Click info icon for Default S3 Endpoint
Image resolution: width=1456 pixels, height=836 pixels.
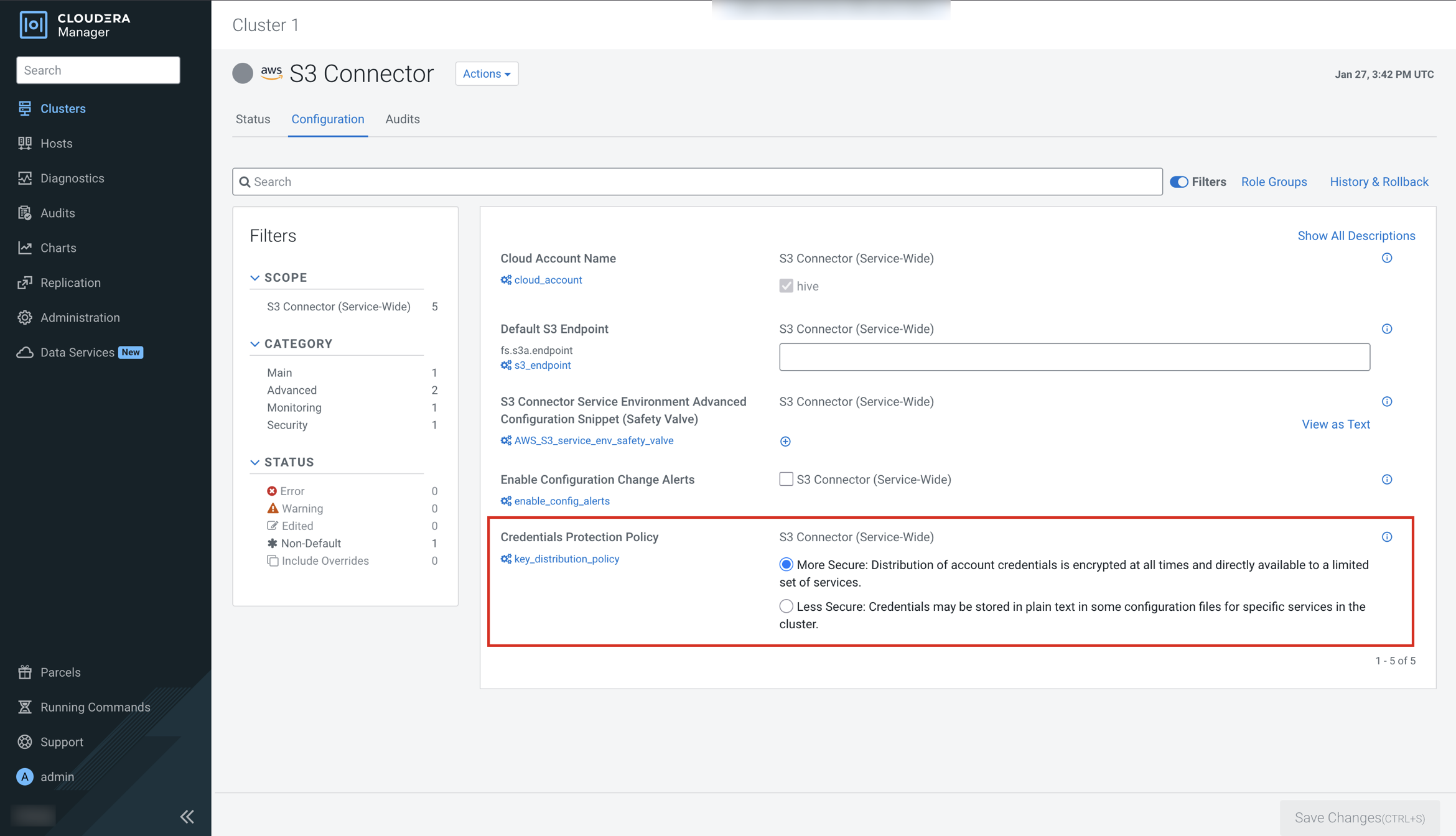click(x=1387, y=329)
